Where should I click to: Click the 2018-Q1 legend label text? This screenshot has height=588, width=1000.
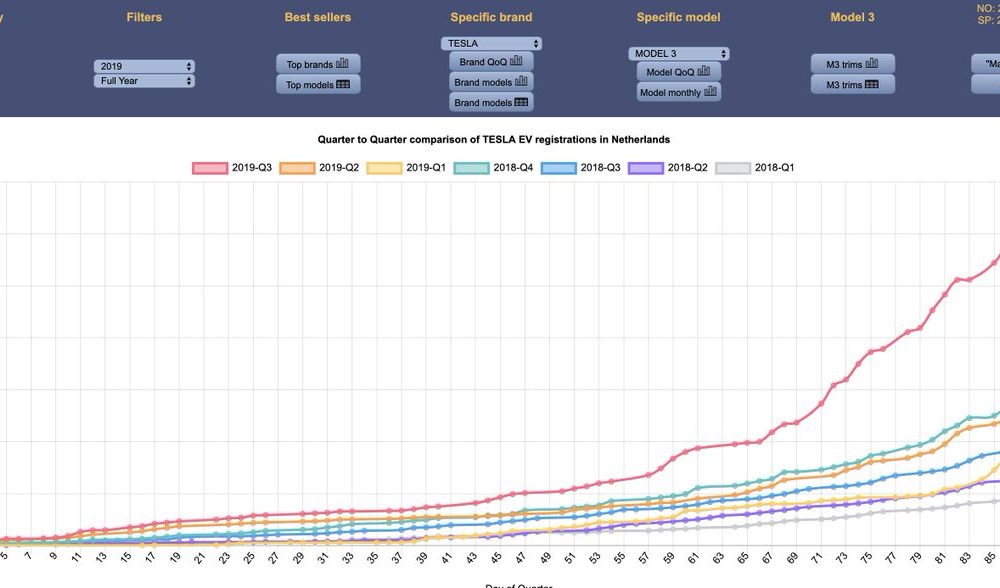(x=775, y=168)
